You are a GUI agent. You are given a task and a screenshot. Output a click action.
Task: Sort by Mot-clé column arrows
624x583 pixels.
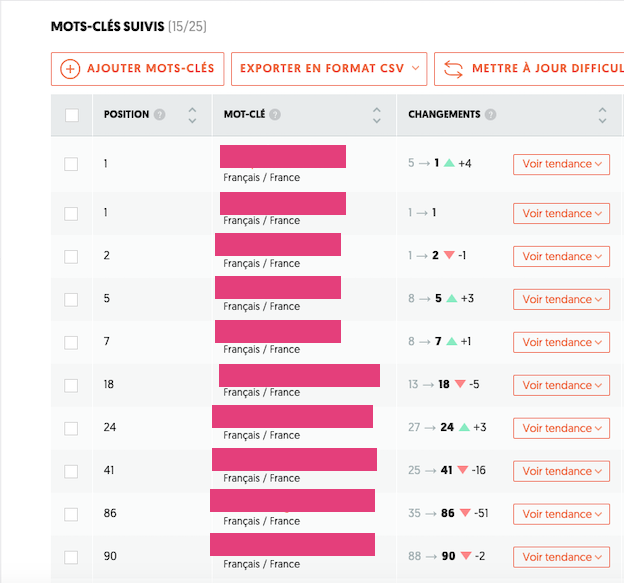[x=377, y=115]
